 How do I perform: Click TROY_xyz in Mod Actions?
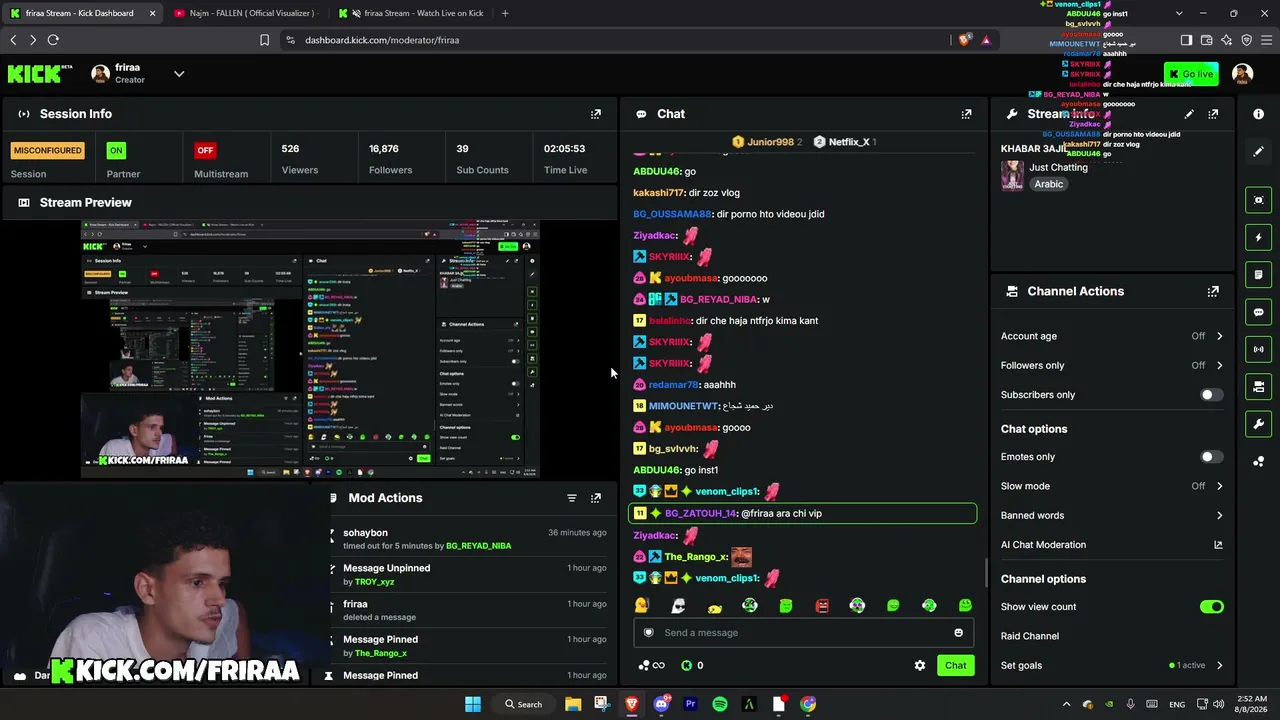(375, 582)
